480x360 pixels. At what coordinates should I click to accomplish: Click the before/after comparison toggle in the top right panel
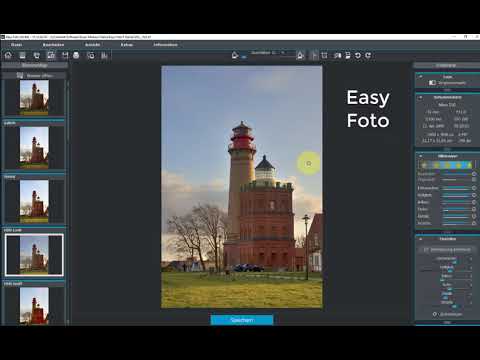pos(447,83)
